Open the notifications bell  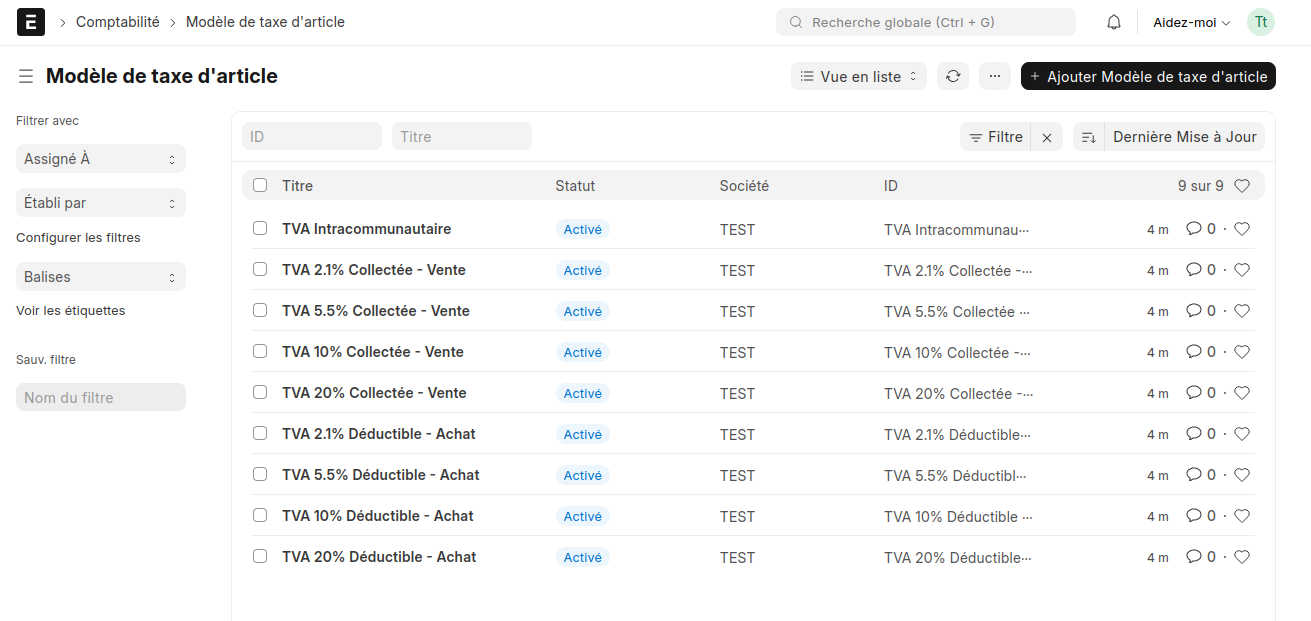(1114, 22)
